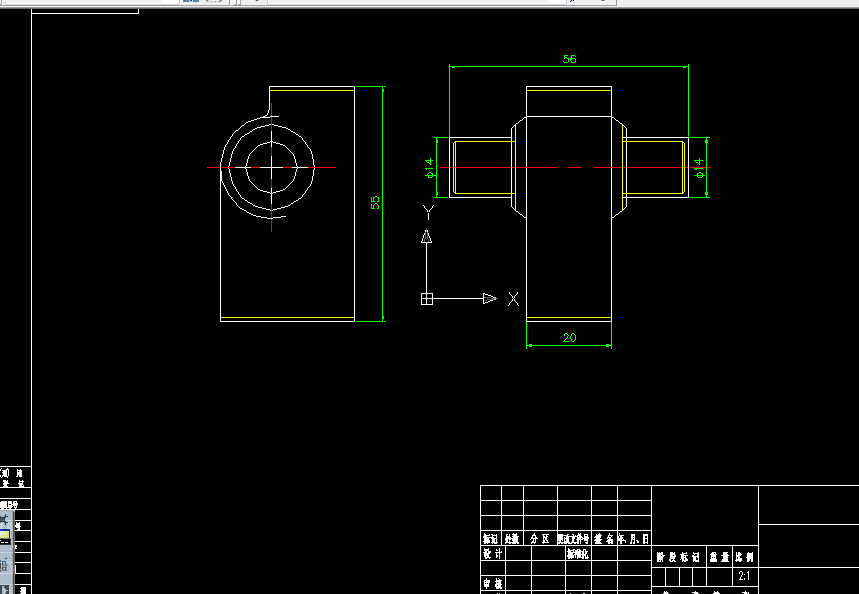Select the 更改文件号 column header

574,539
